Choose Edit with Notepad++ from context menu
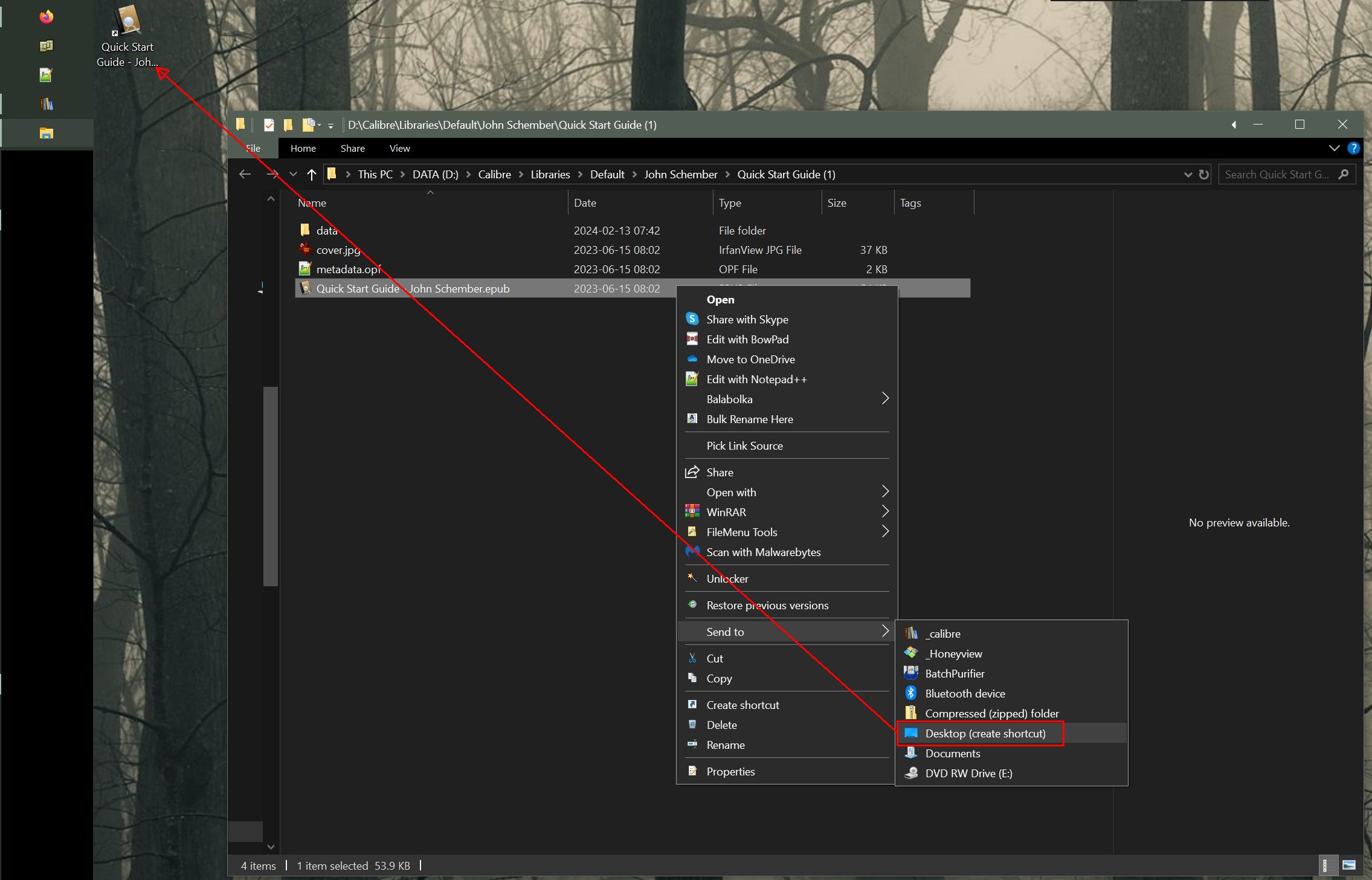This screenshot has width=1372, height=880. click(756, 379)
